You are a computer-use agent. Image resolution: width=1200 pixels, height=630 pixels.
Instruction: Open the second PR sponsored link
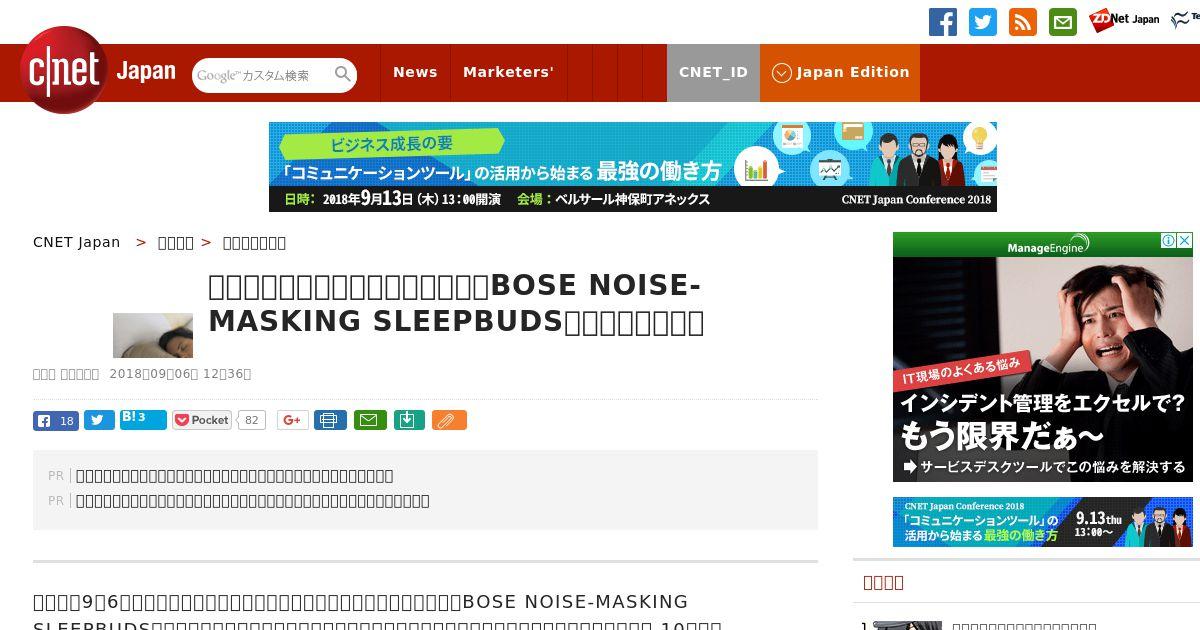[x=253, y=501]
